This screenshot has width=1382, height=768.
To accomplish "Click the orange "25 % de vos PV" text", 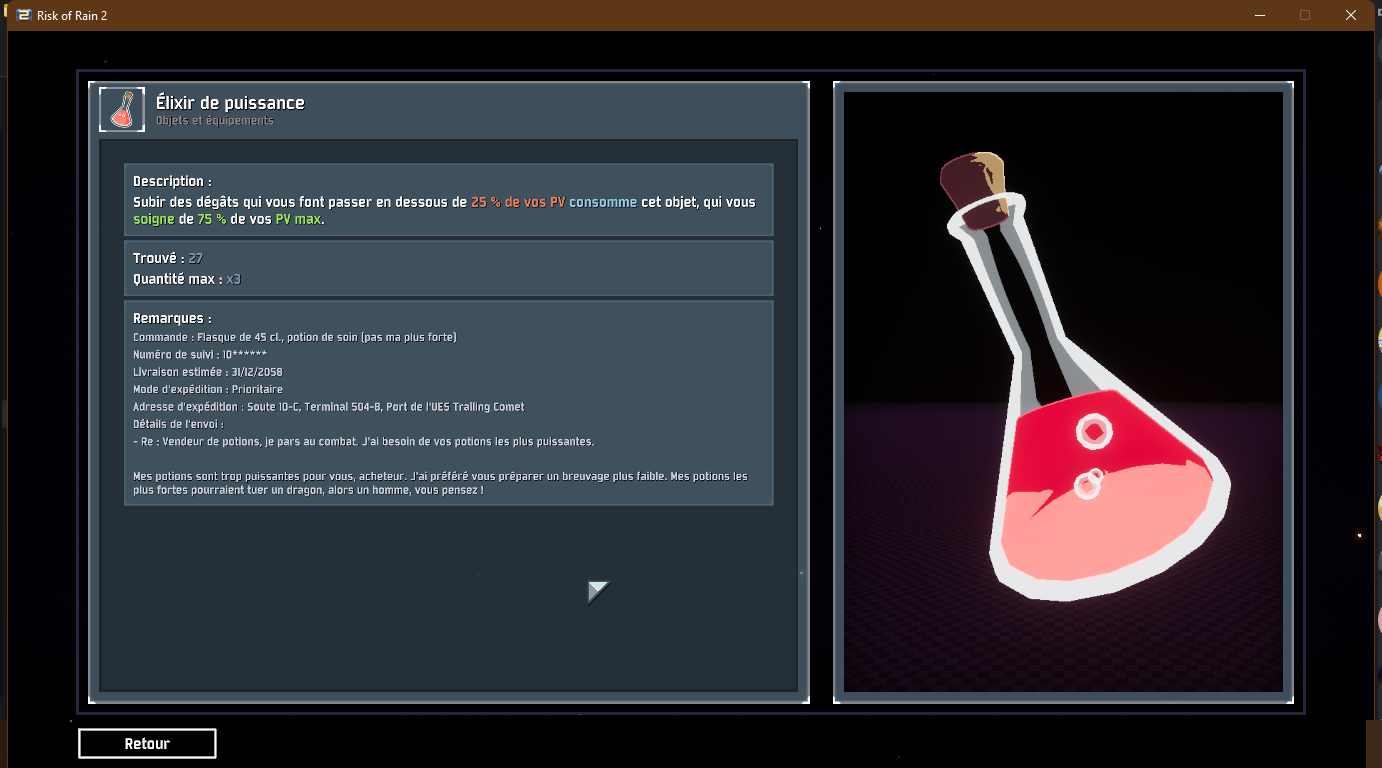I will (517, 202).
